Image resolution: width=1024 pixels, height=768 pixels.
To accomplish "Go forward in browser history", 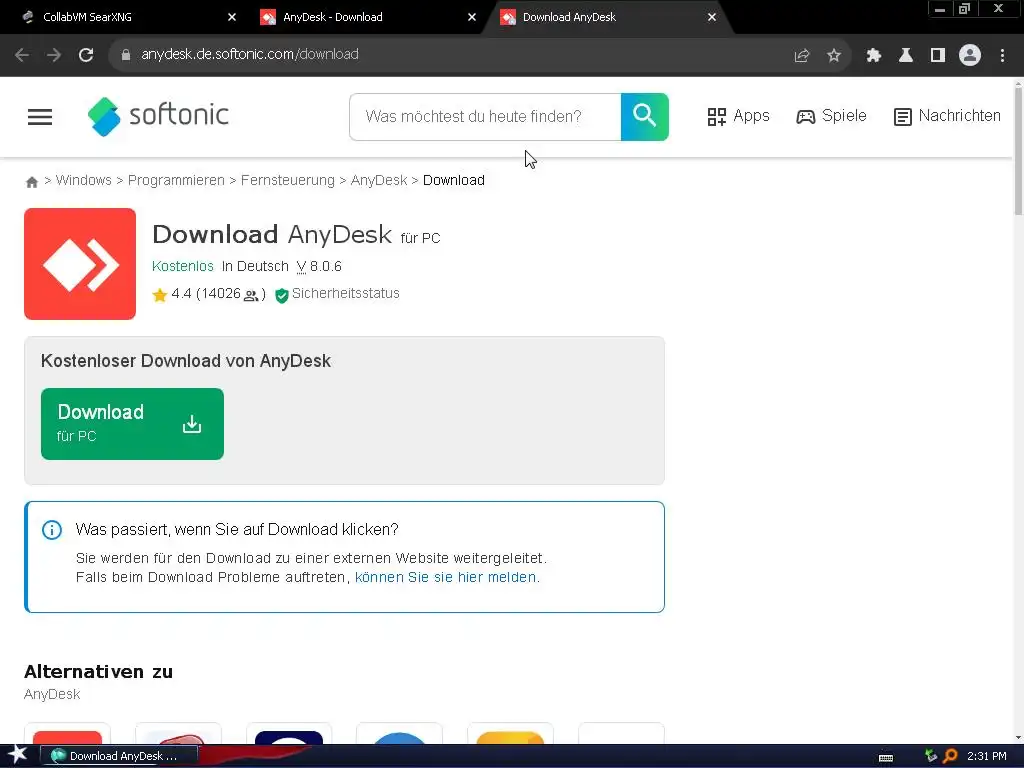I will 54,55.
